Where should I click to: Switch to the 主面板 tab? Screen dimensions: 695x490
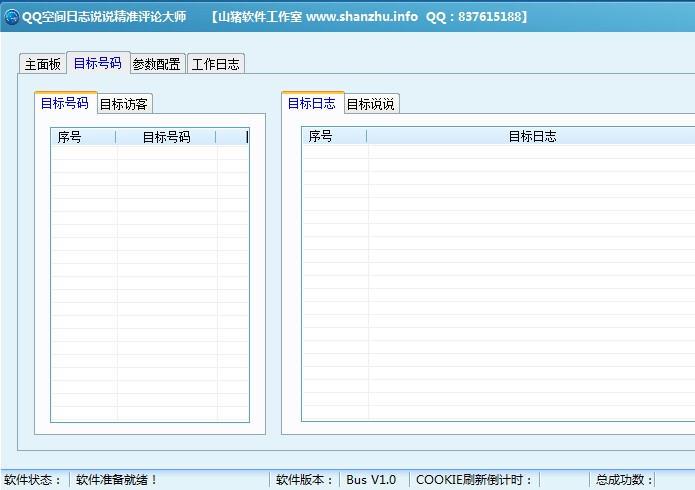coord(43,64)
